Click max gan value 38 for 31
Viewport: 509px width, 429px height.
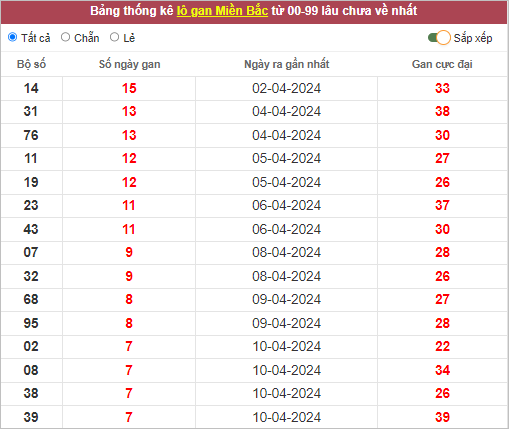[442, 111]
